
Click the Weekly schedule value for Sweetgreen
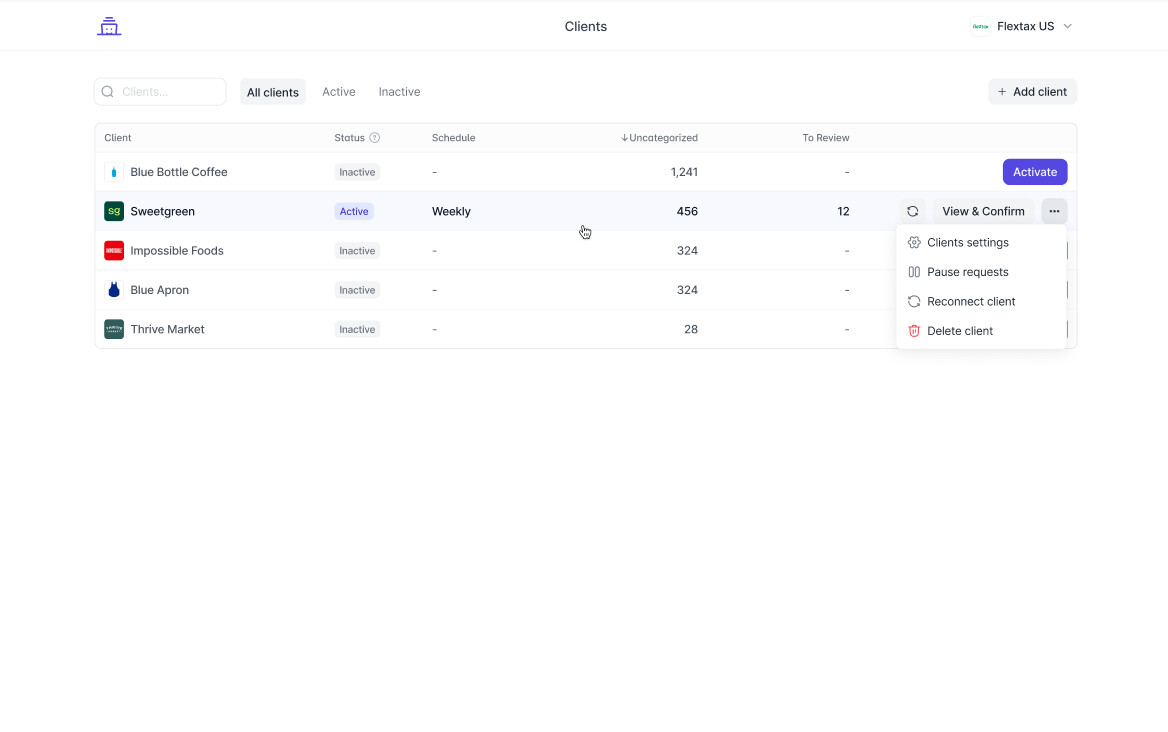pos(451,211)
